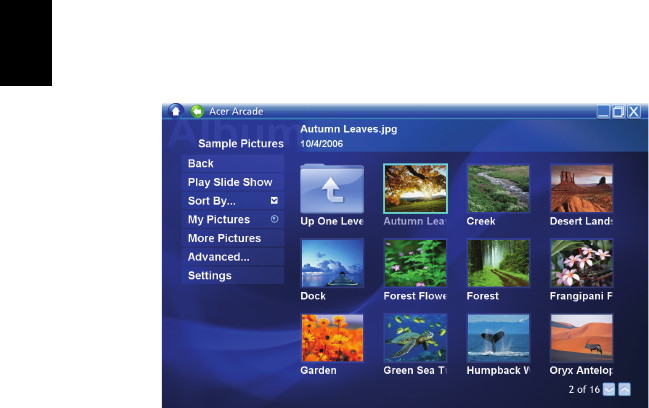Select the Oryx Antelope thumbnail
The height and width of the screenshot is (408, 649).
point(582,338)
